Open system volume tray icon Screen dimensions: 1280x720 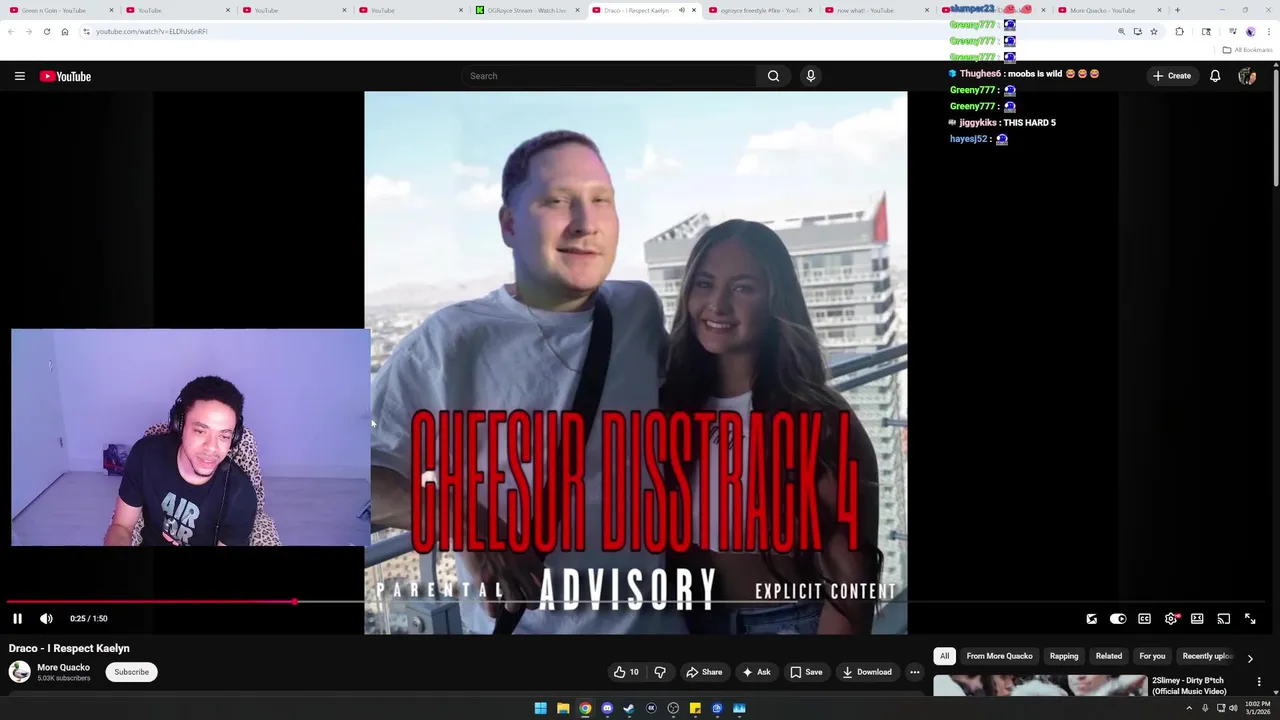point(1233,708)
